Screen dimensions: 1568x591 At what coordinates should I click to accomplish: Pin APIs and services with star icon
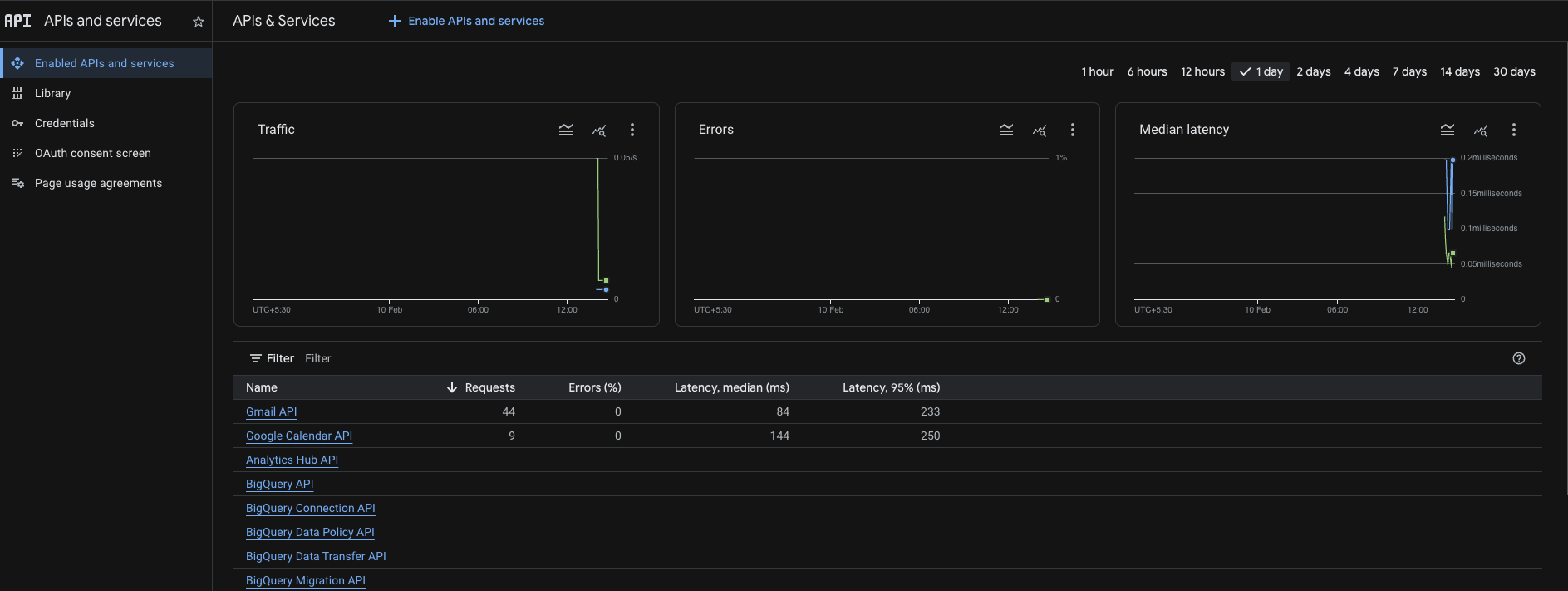point(199,22)
